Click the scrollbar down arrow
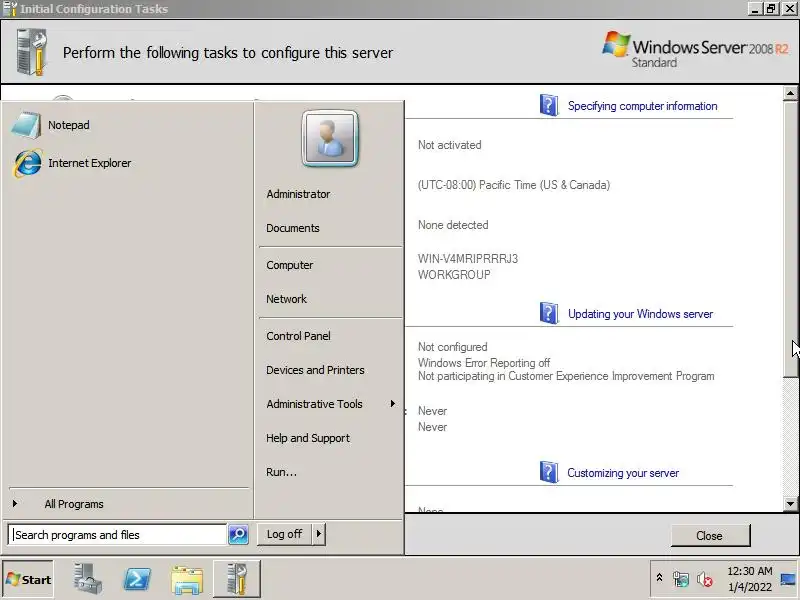This screenshot has width=800, height=600. point(790,504)
